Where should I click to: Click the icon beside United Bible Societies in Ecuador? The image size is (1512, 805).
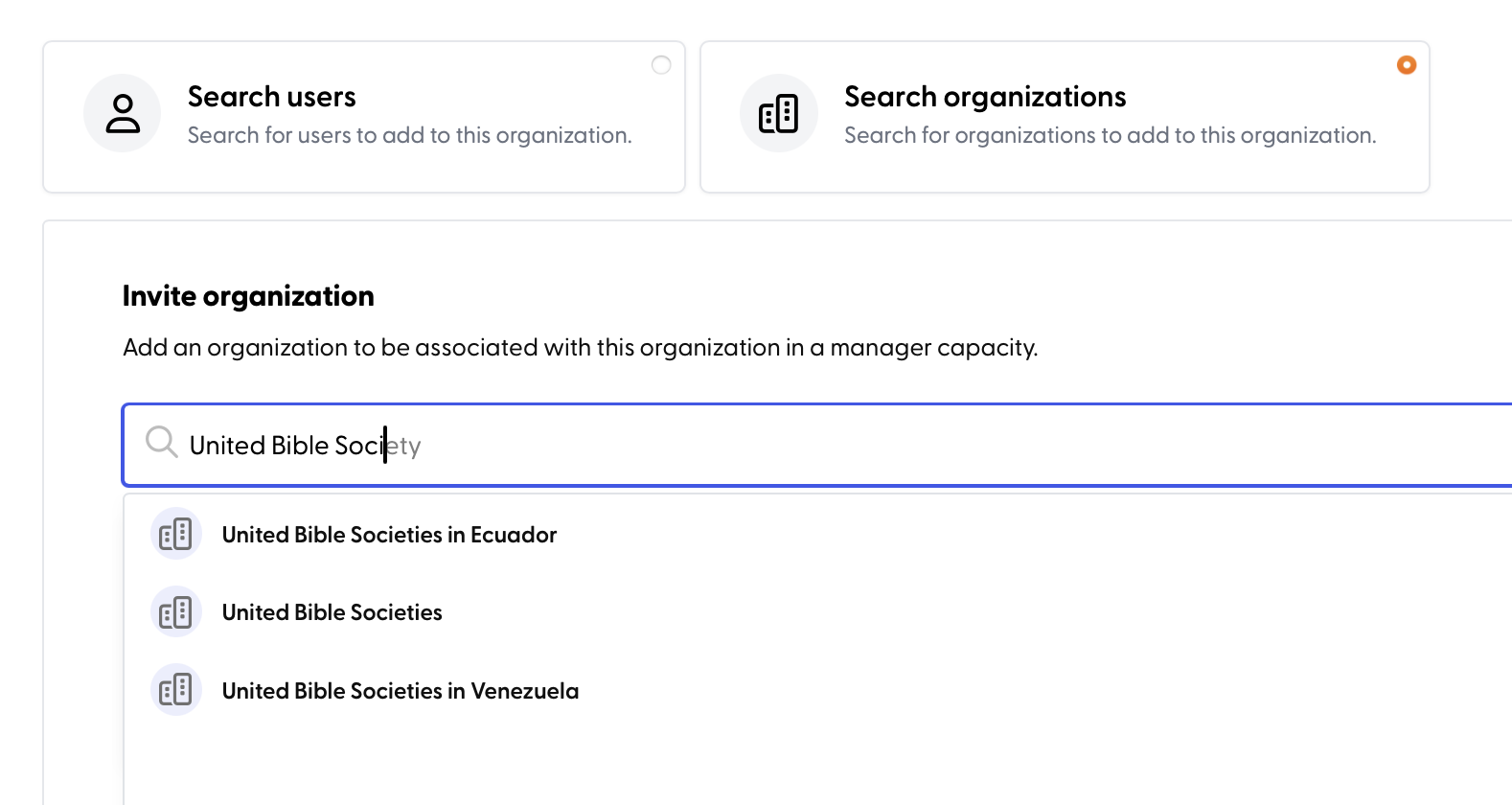click(176, 534)
